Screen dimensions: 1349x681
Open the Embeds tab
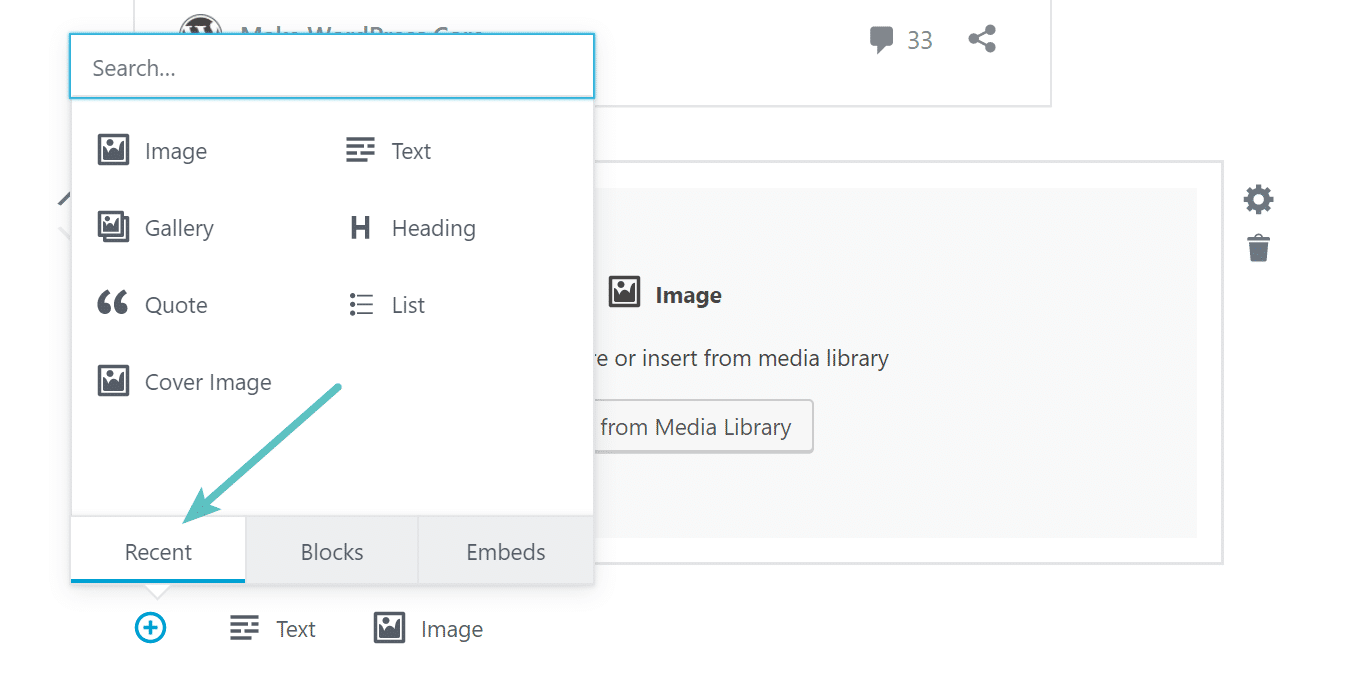[x=506, y=552]
